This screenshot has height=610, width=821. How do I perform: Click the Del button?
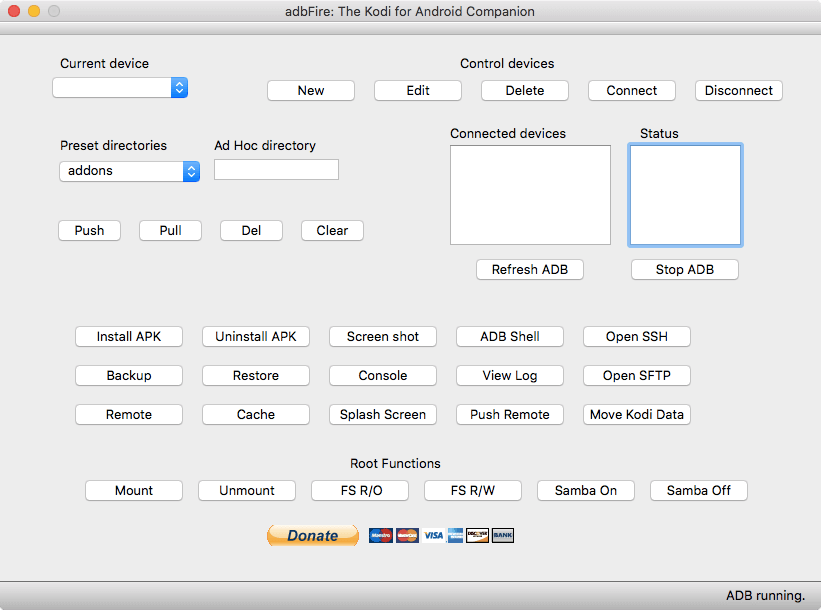[x=251, y=230]
